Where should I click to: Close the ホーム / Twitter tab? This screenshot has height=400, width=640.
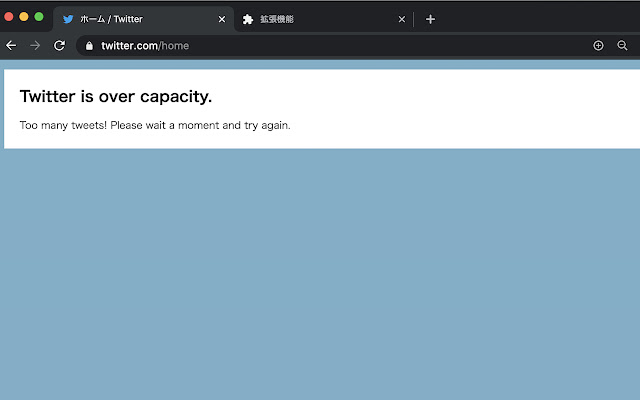pos(222,19)
